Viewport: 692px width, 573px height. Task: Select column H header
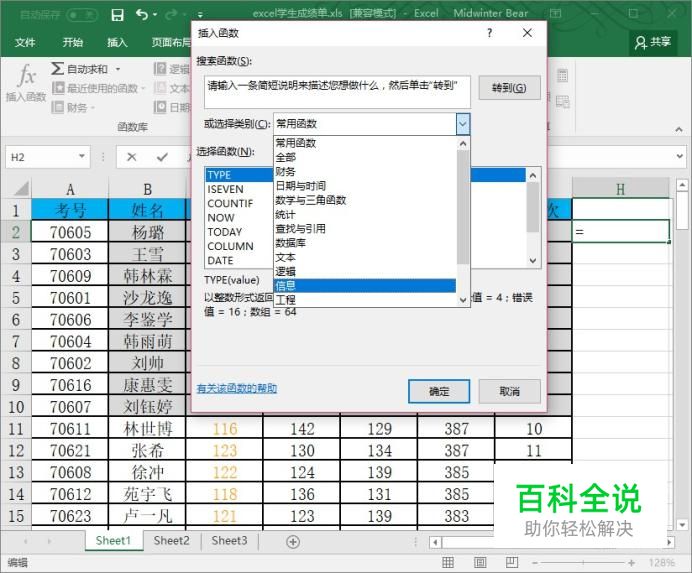621,189
